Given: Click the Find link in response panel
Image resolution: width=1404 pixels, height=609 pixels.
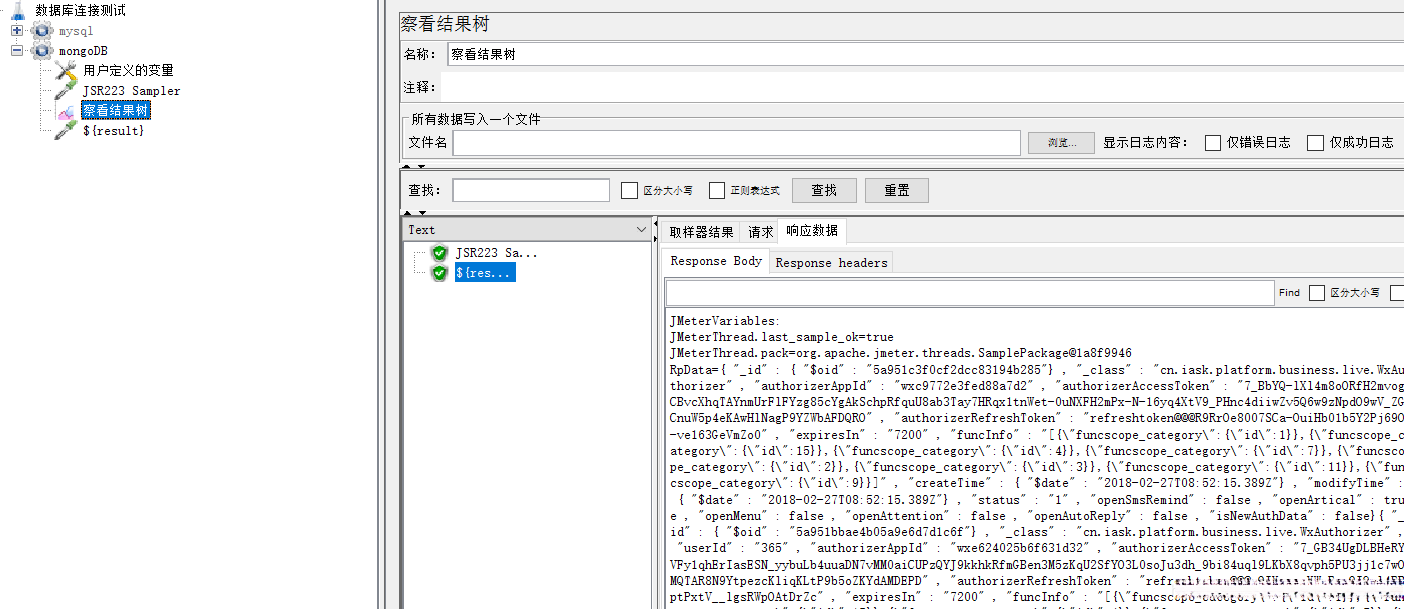Looking at the screenshot, I should point(1289,293).
